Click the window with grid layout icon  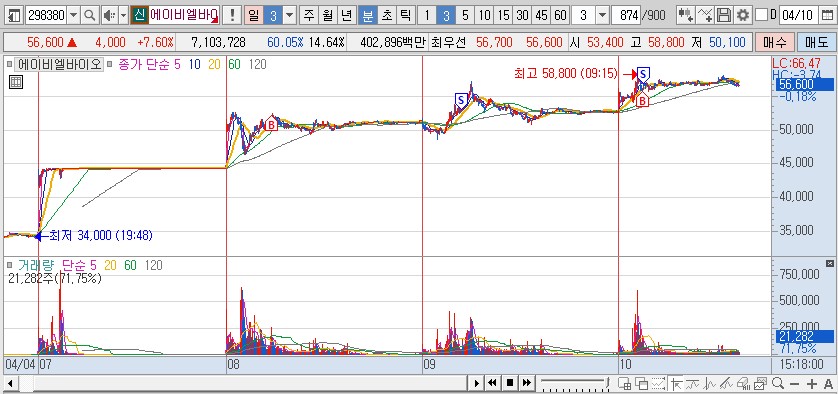624,383
